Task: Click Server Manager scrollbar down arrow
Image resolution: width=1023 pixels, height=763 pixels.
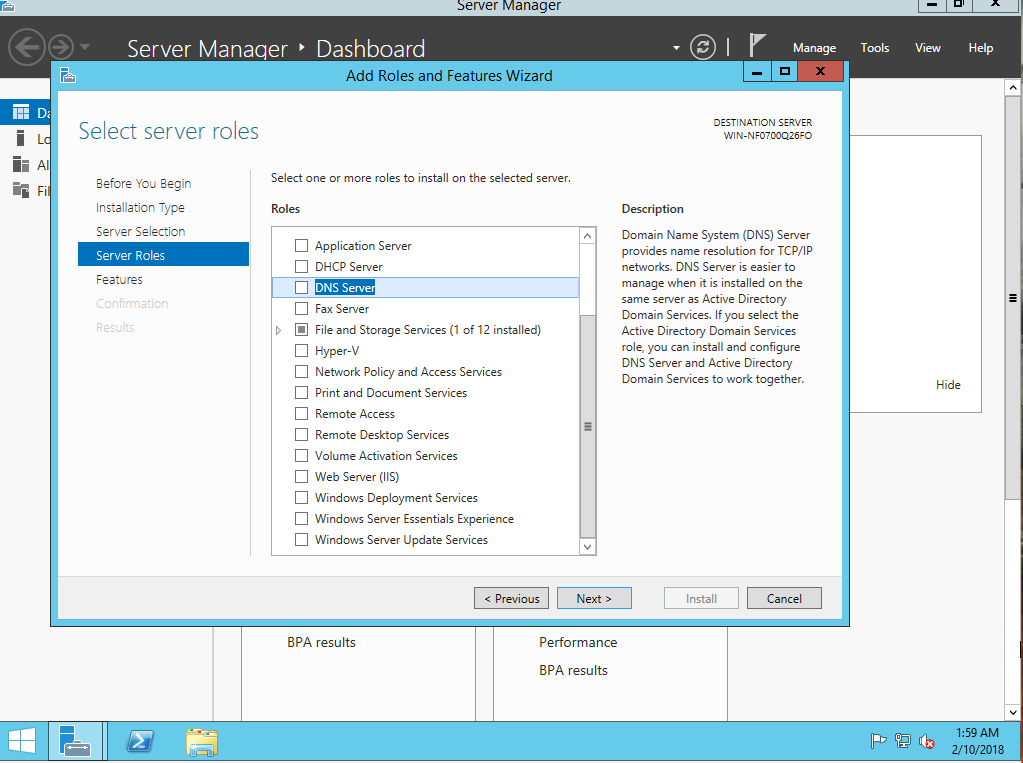Action: 1013,712
